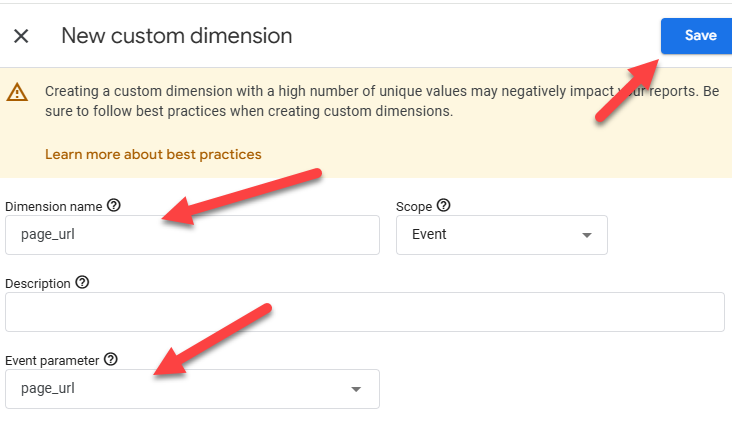Click the Dimension name label text
The width and height of the screenshot is (732, 426).
tap(54, 207)
